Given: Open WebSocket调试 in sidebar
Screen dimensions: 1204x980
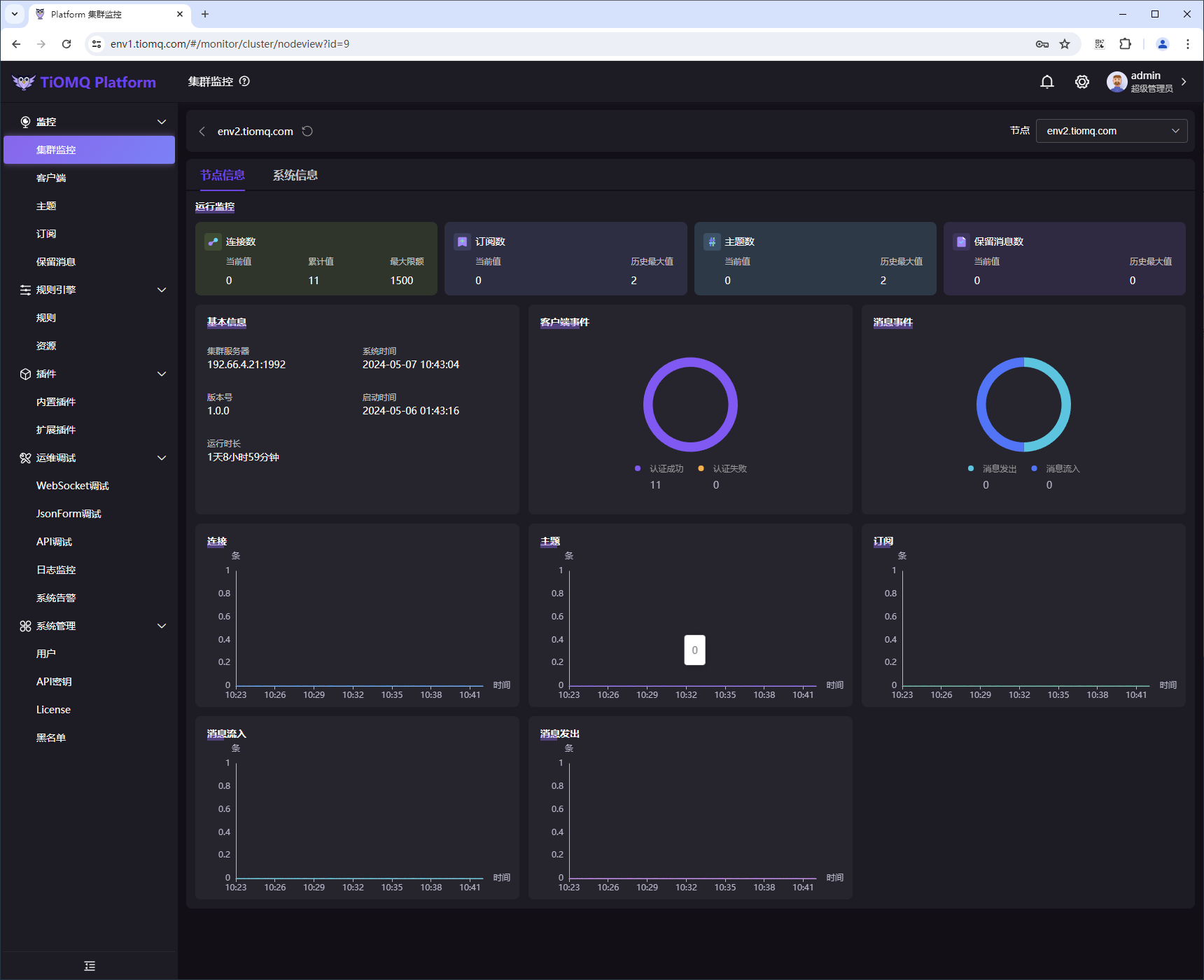Looking at the screenshot, I should 90,486.
